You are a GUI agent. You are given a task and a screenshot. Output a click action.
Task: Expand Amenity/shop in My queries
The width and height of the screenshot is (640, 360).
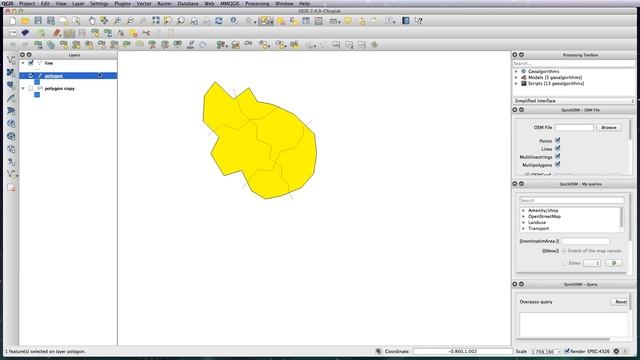click(523, 211)
